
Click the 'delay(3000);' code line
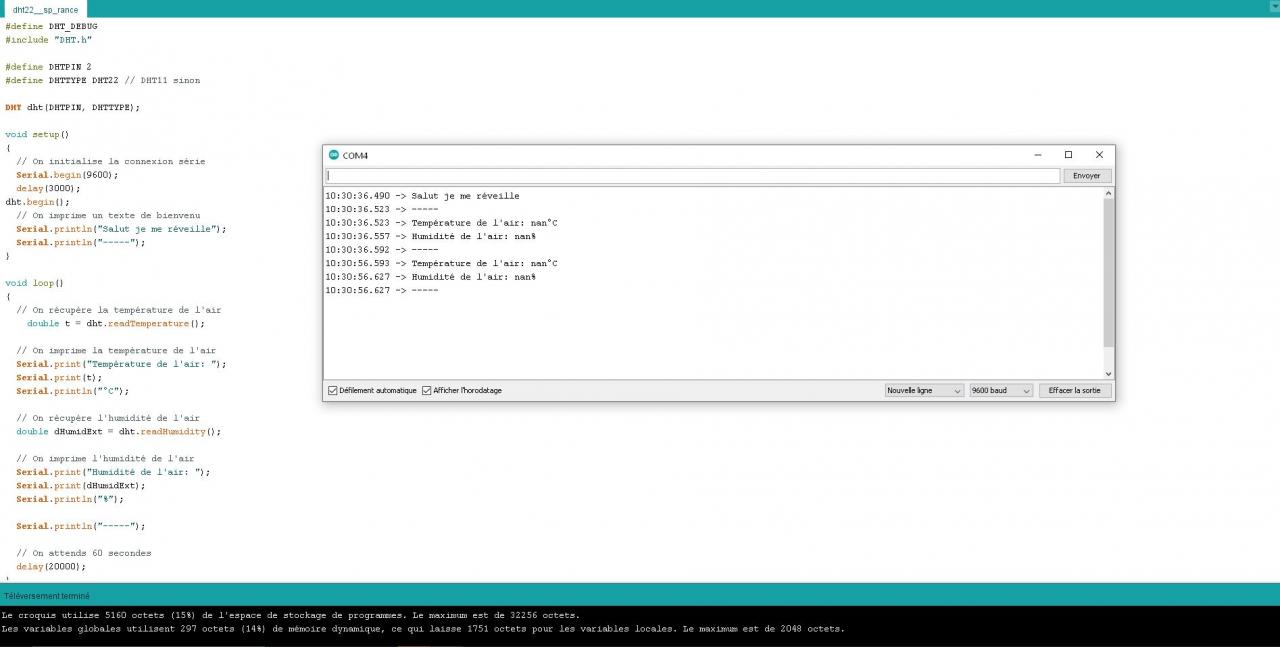click(x=48, y=188)
